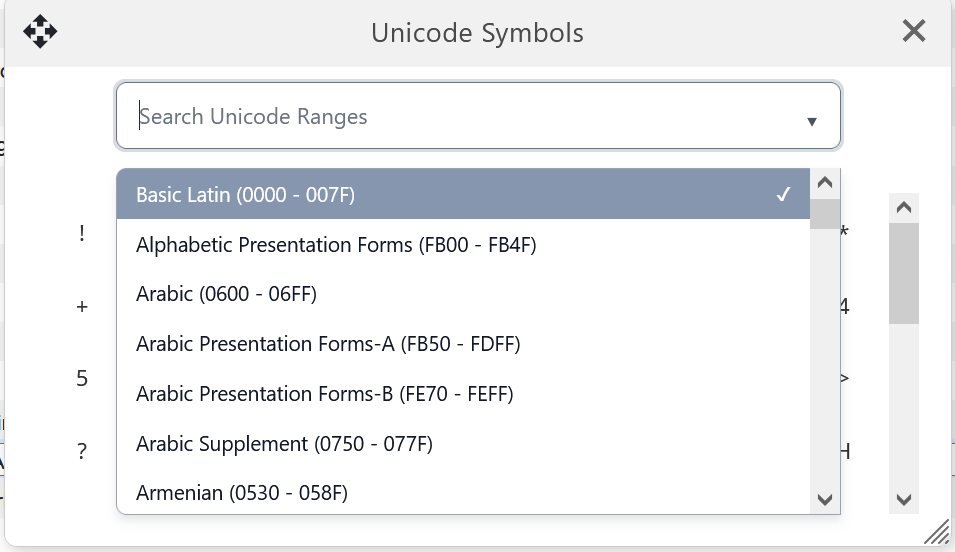Image resolution: width=955 pixels, height=552 pixels.
Task: Collapse the Unicode ranges dropdown arrow
Action: point(812,121)
